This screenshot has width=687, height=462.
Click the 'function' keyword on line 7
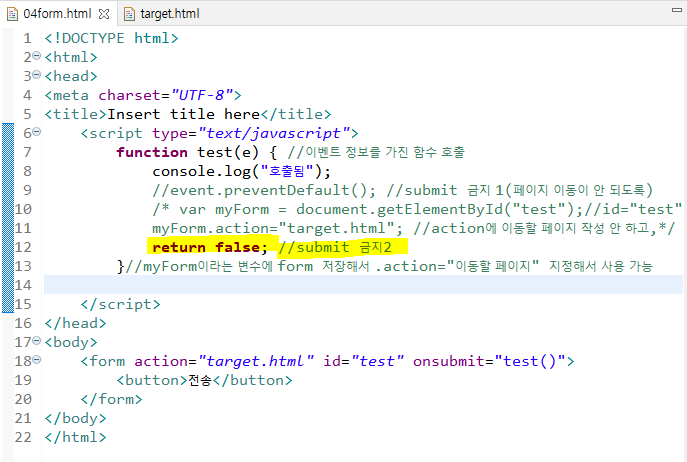(x=152, y=152)
